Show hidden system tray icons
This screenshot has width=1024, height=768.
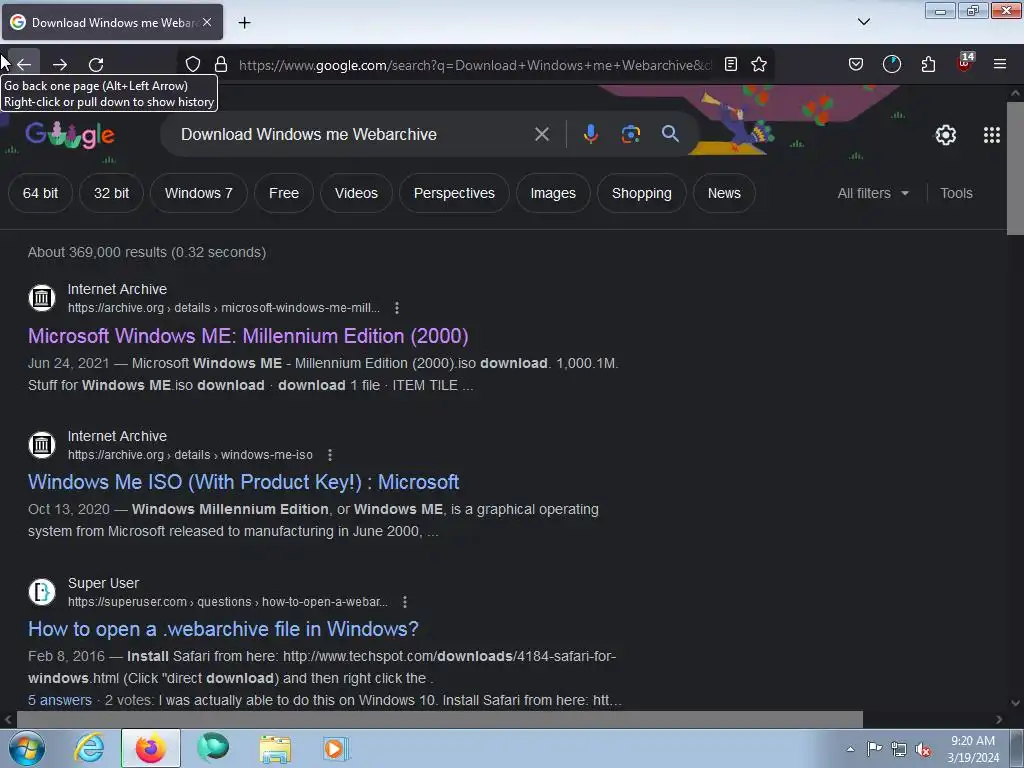coord(850,749)
